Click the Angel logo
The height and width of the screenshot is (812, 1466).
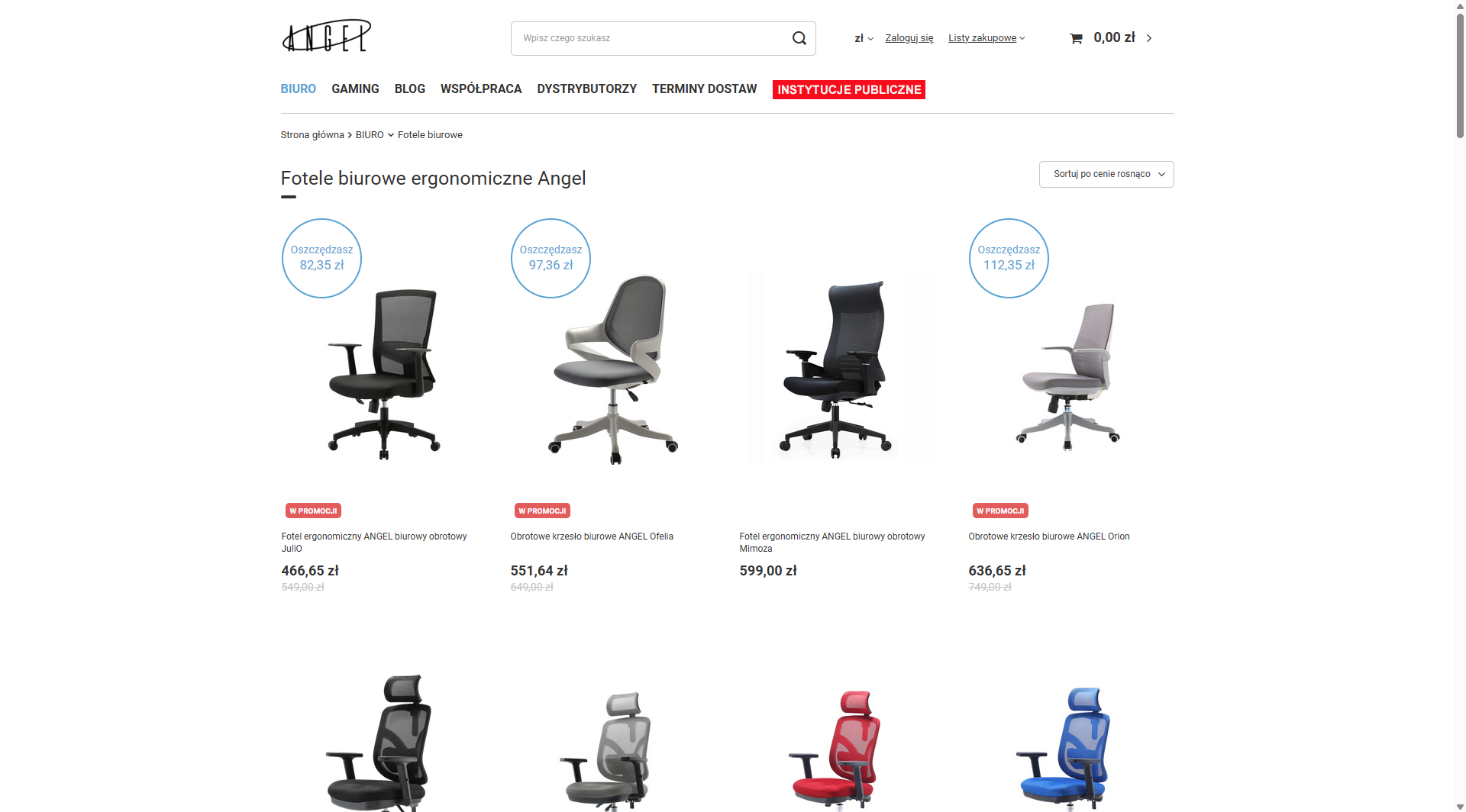(327, 36)
